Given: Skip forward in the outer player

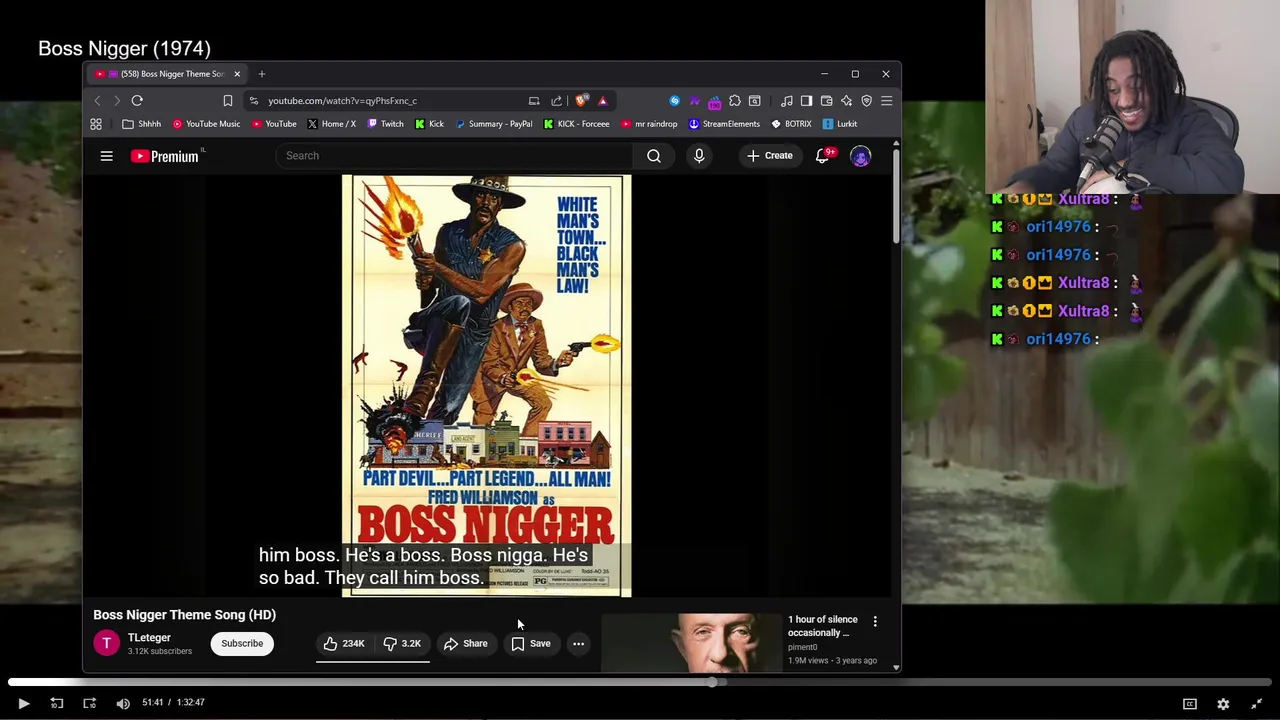Looking at the screenshot, I should [x=89, y=703].
